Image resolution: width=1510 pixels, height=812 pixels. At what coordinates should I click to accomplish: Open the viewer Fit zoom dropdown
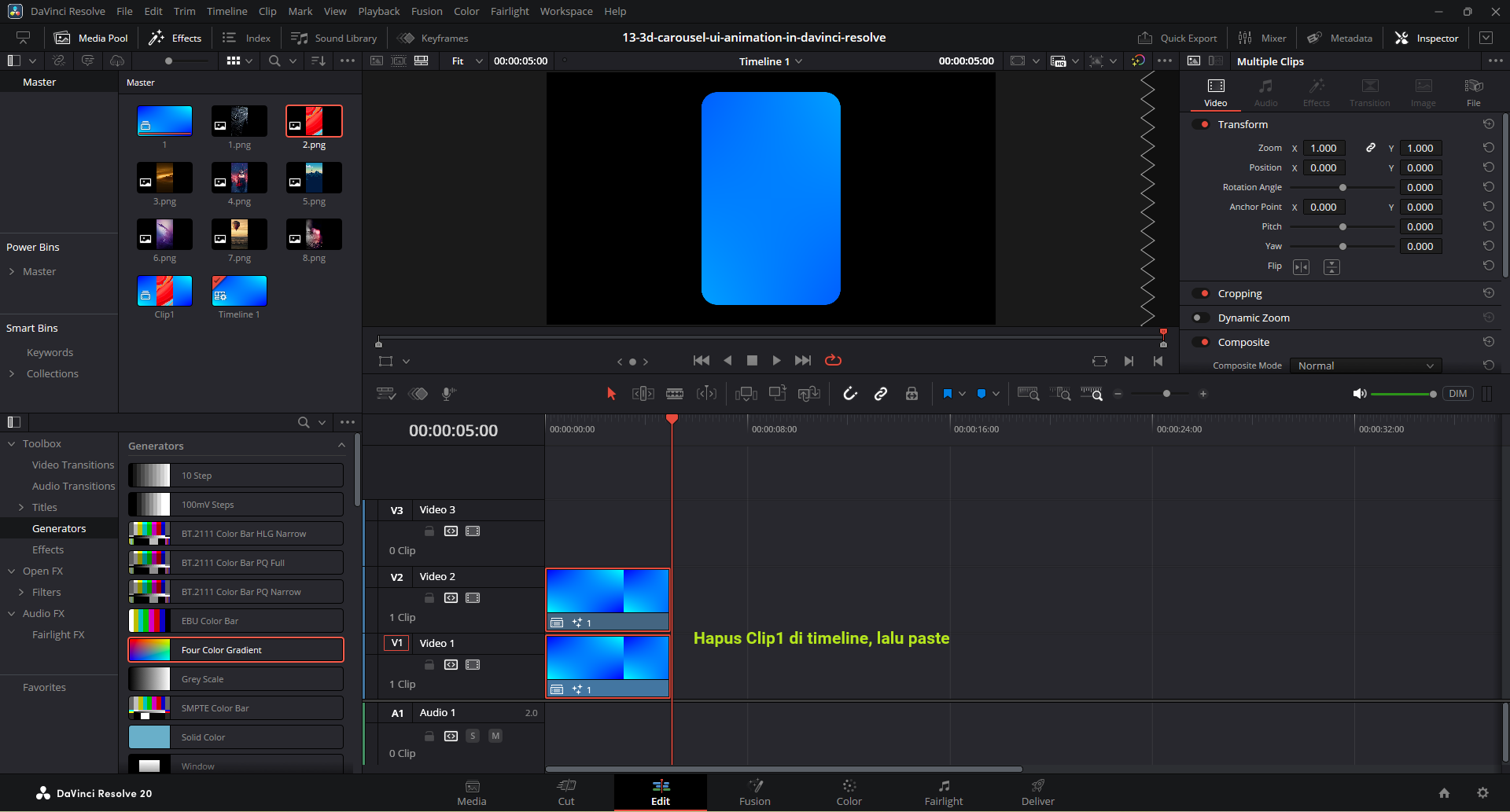[466, 61]
